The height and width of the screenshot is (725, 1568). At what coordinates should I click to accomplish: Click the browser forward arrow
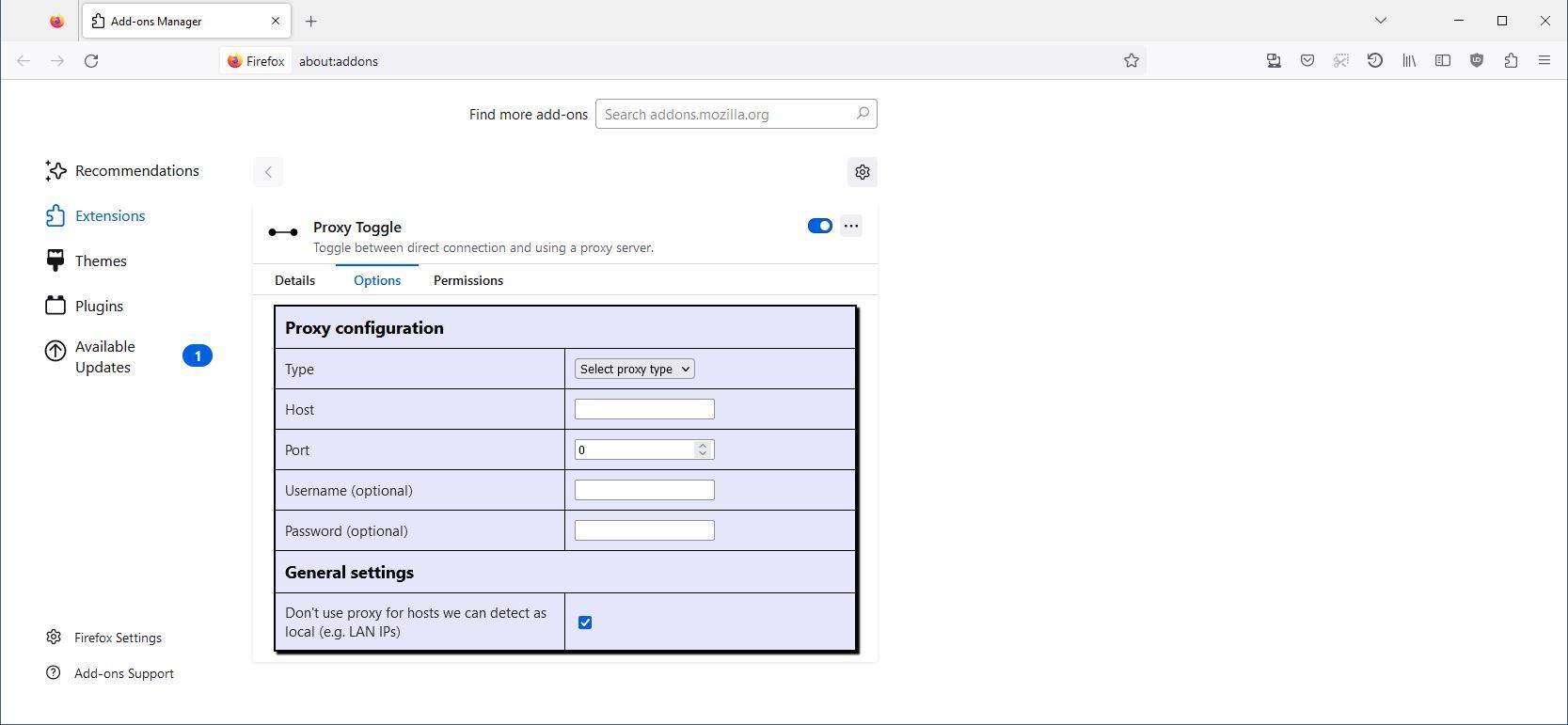(57, 61)
